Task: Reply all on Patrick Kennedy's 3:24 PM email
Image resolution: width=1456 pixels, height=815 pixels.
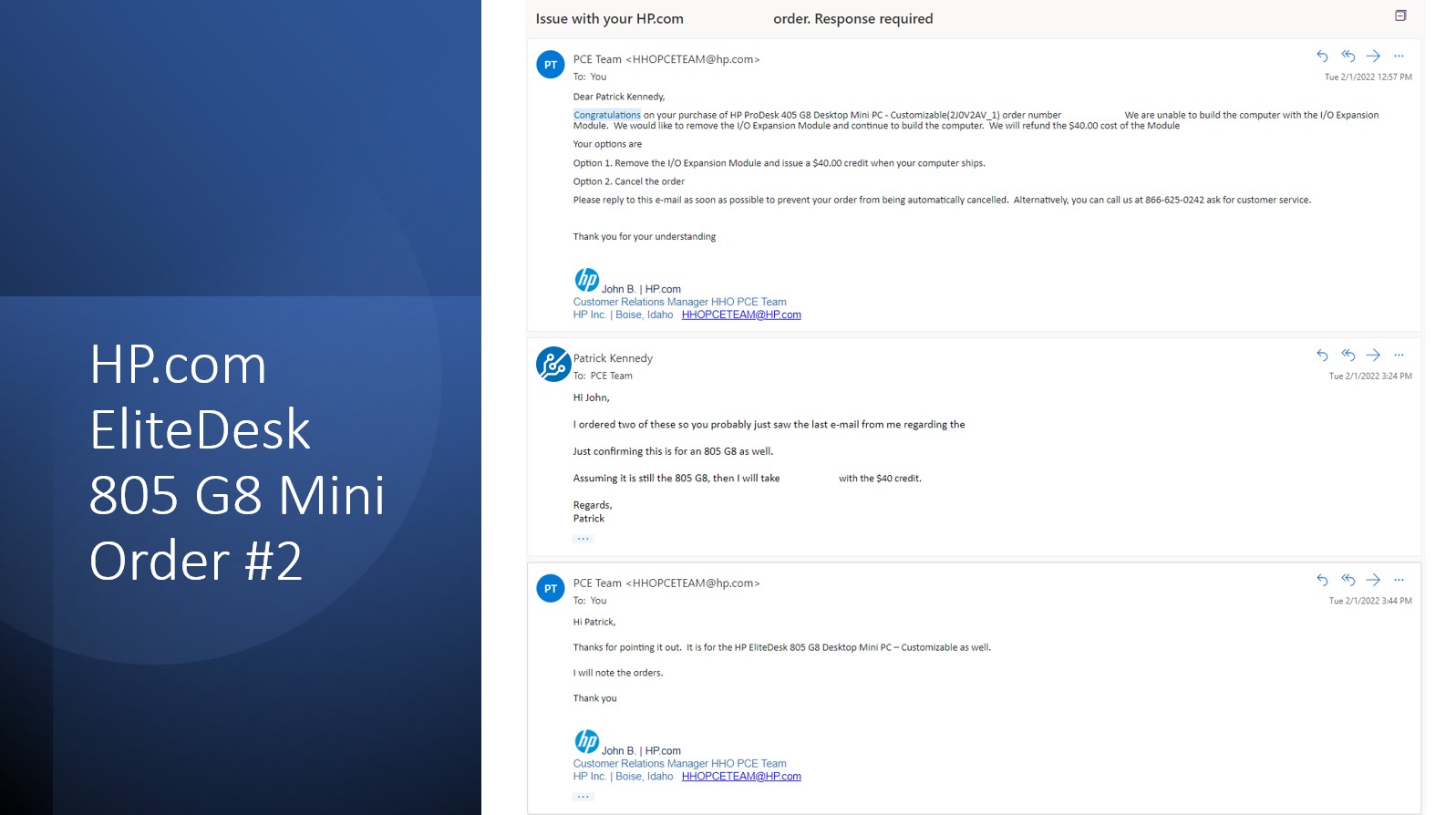Action: [x=1348, y=356]
